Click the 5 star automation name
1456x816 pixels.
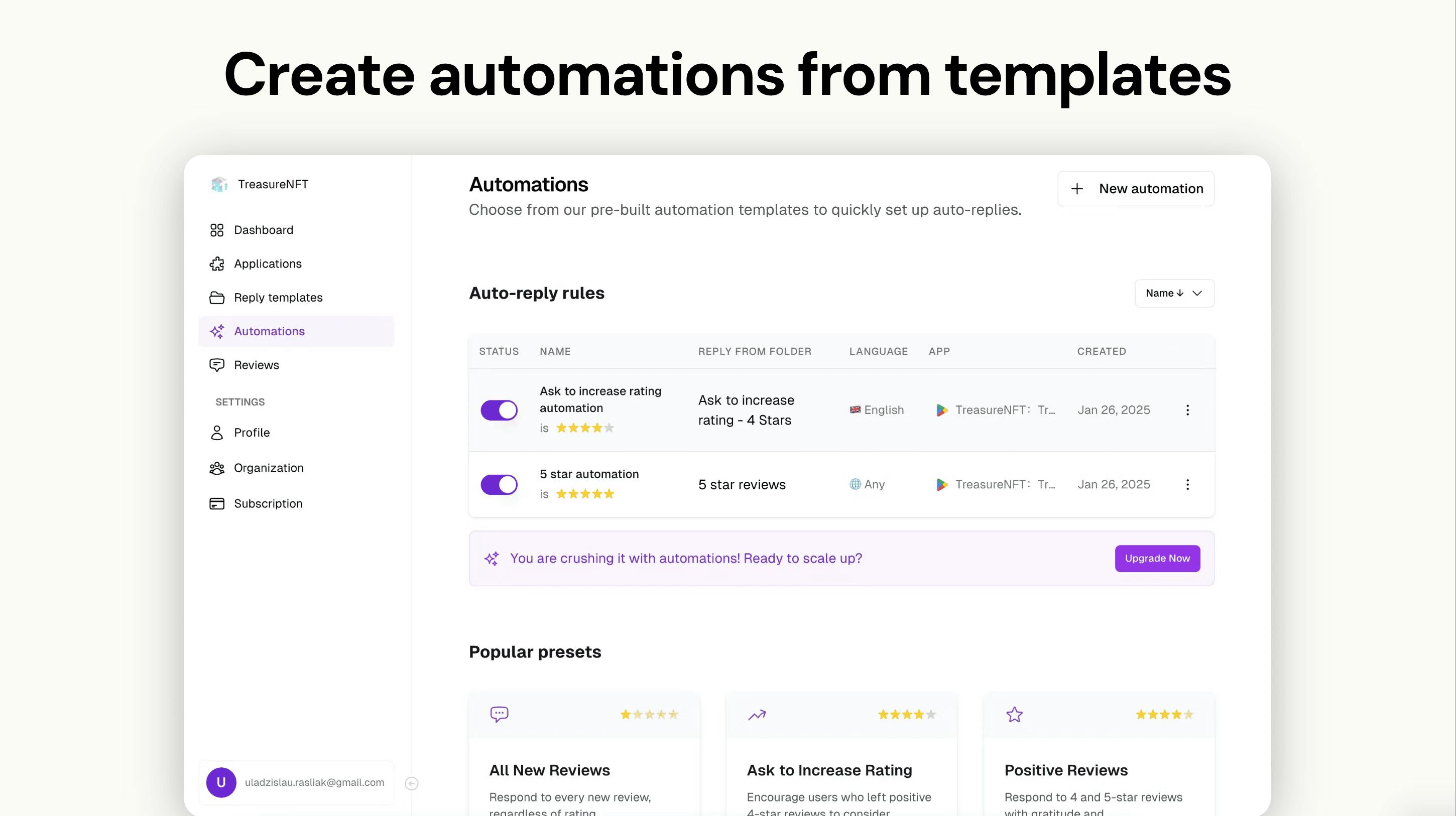(x=589, y=474)
